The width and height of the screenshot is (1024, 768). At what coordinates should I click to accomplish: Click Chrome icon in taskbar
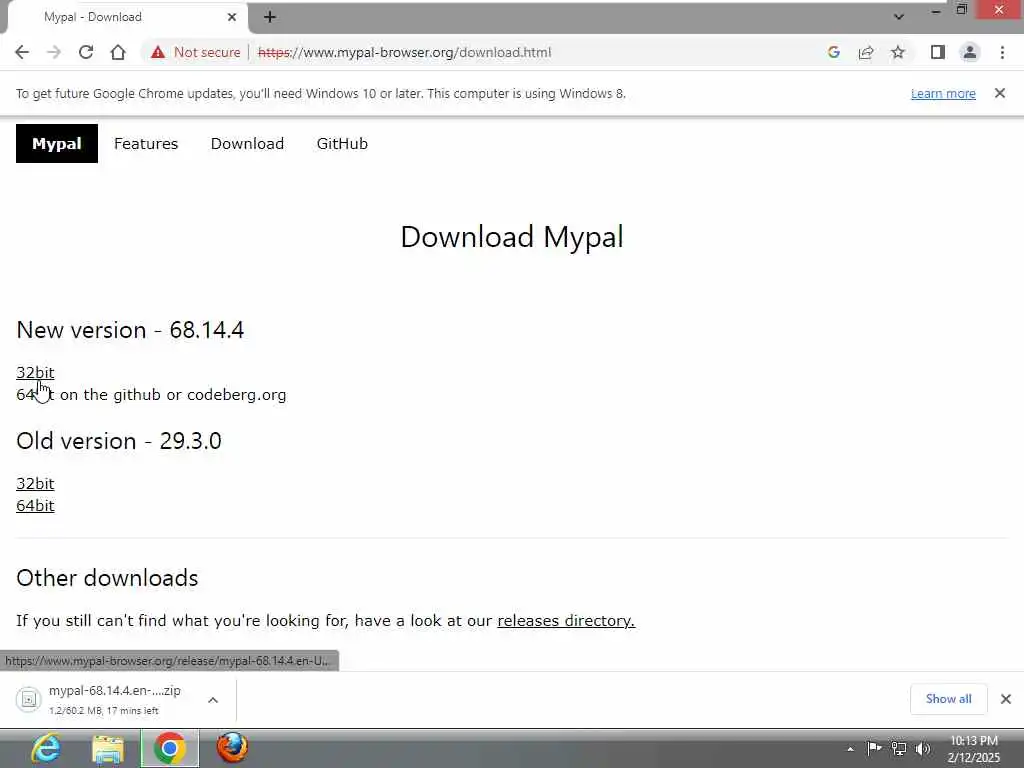170,748
